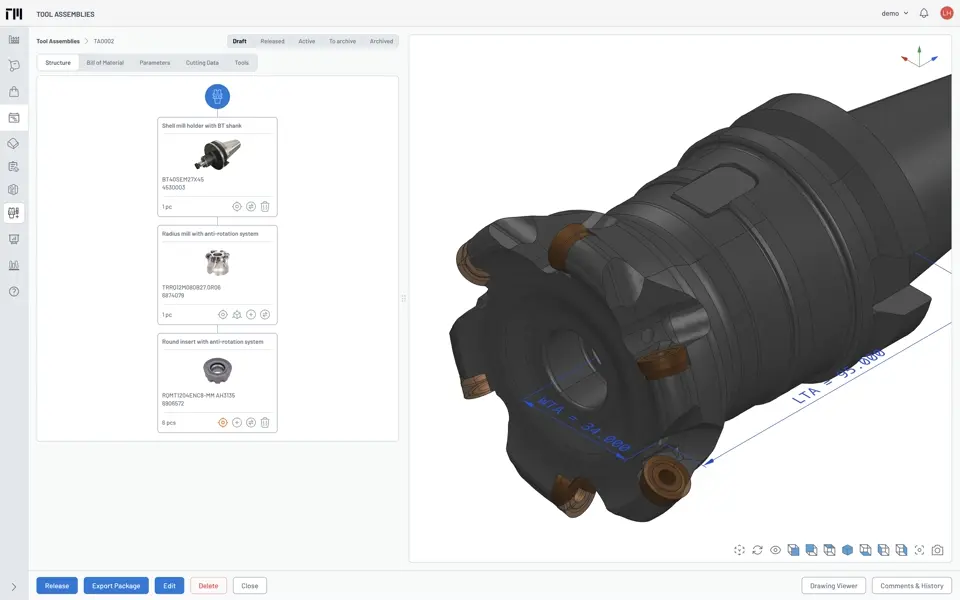Screen dimensions: 960x600
Task: Add a component under the Radius mill
Action: (x=251, y=314)
